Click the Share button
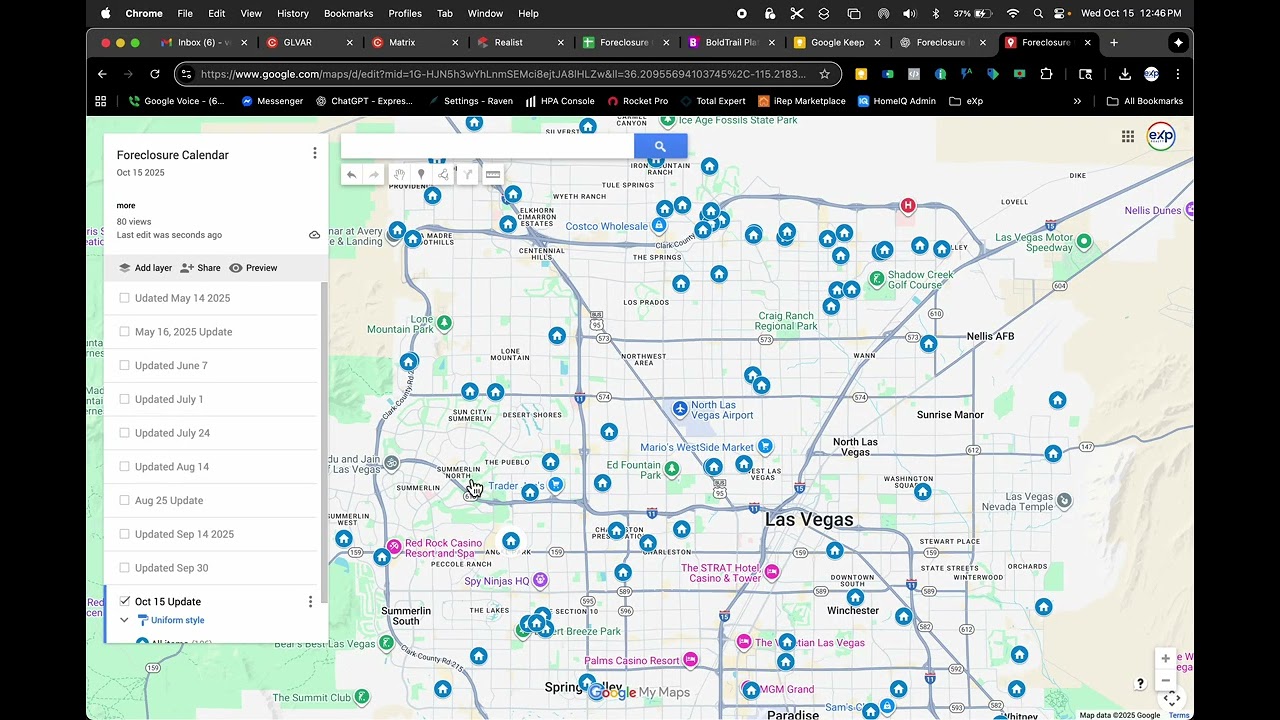The height and width of the screenshot is (720, 1280). point(200,268)
